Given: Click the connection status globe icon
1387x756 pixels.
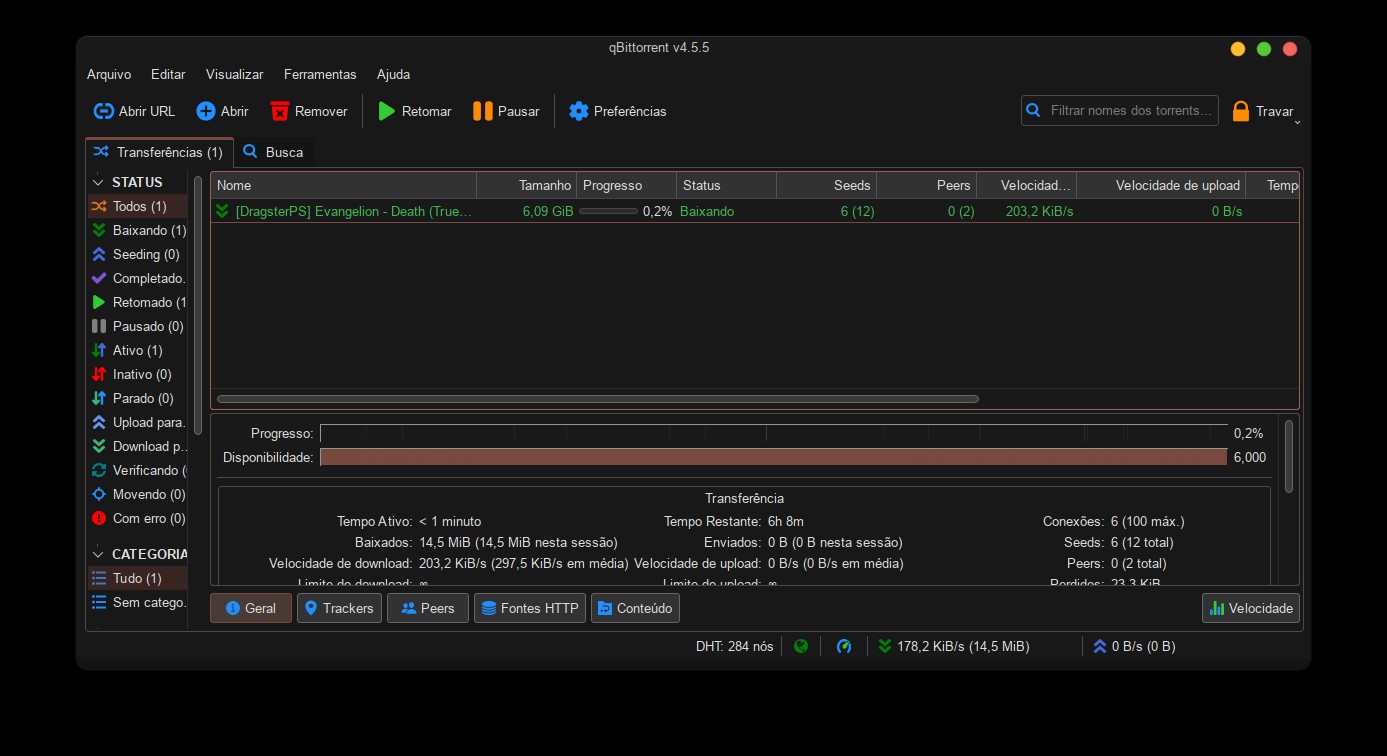Looking at the screenshot, I should coord(801,646).
